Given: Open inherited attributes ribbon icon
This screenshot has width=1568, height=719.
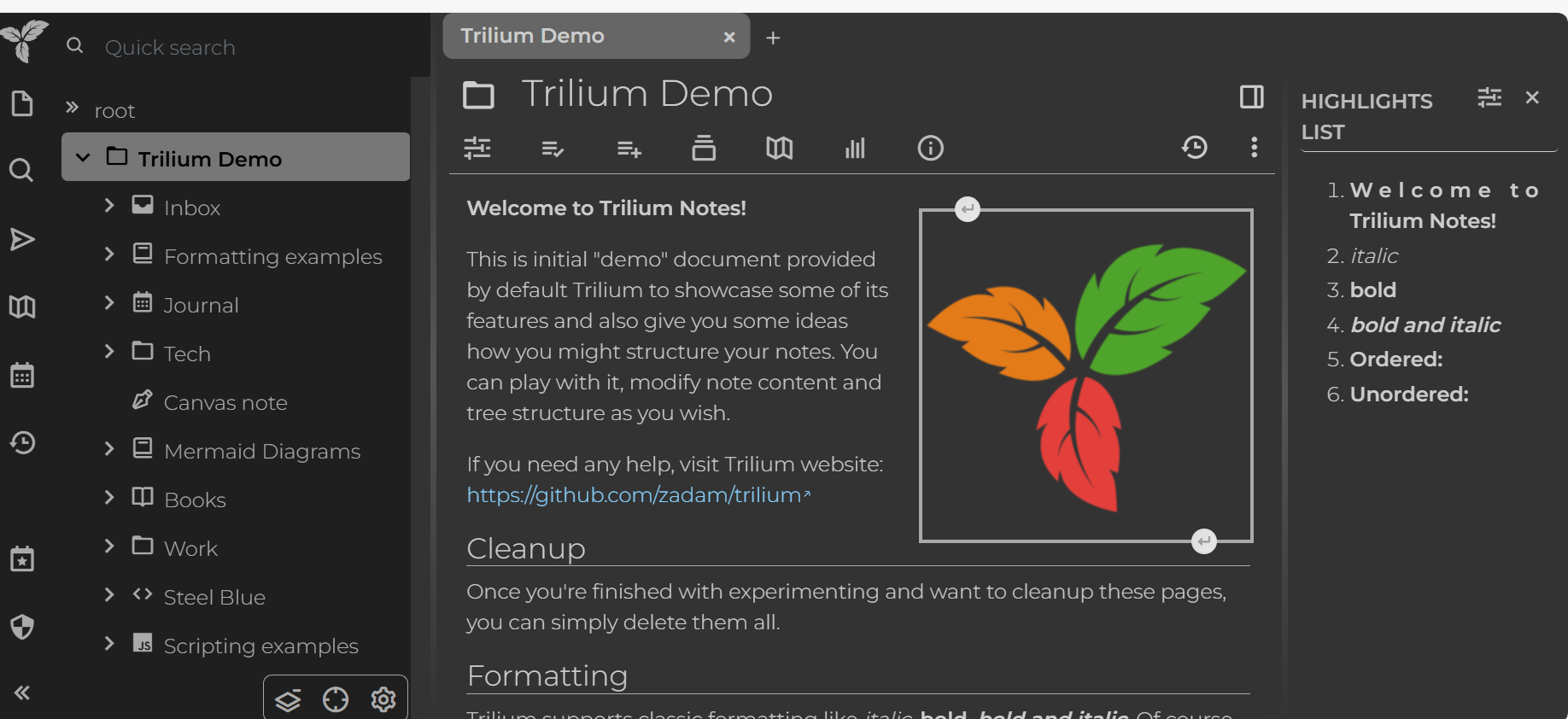Looking at the screenshot, I should point(629,149).
